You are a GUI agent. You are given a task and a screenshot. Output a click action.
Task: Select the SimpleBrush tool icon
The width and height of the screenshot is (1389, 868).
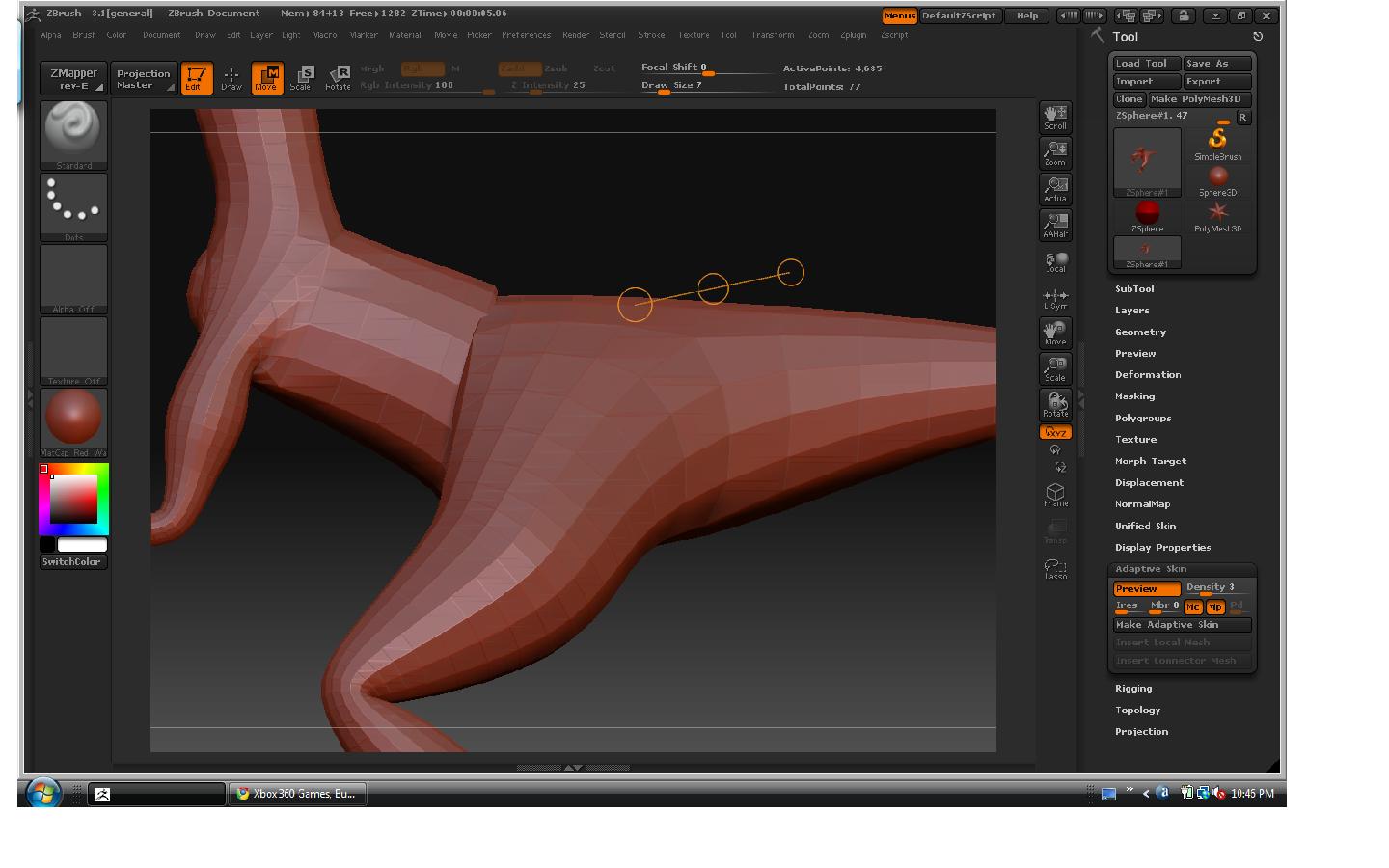[1217, 144]
